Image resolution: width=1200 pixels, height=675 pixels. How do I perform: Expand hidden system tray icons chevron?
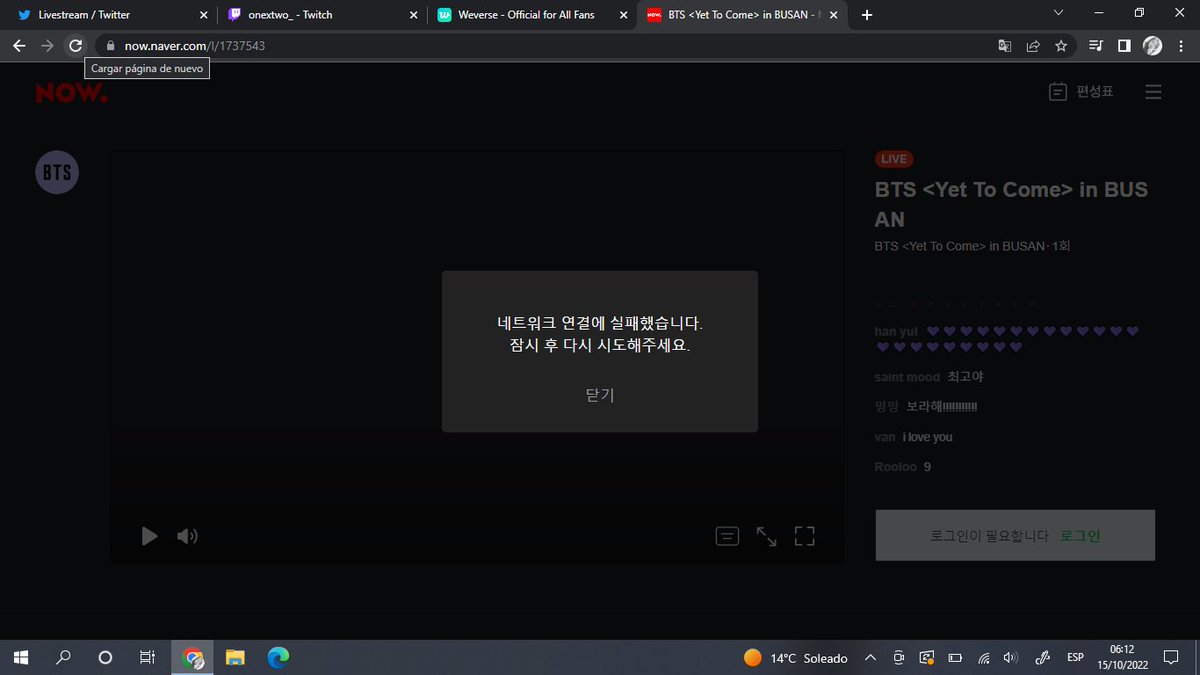(870, 657)
